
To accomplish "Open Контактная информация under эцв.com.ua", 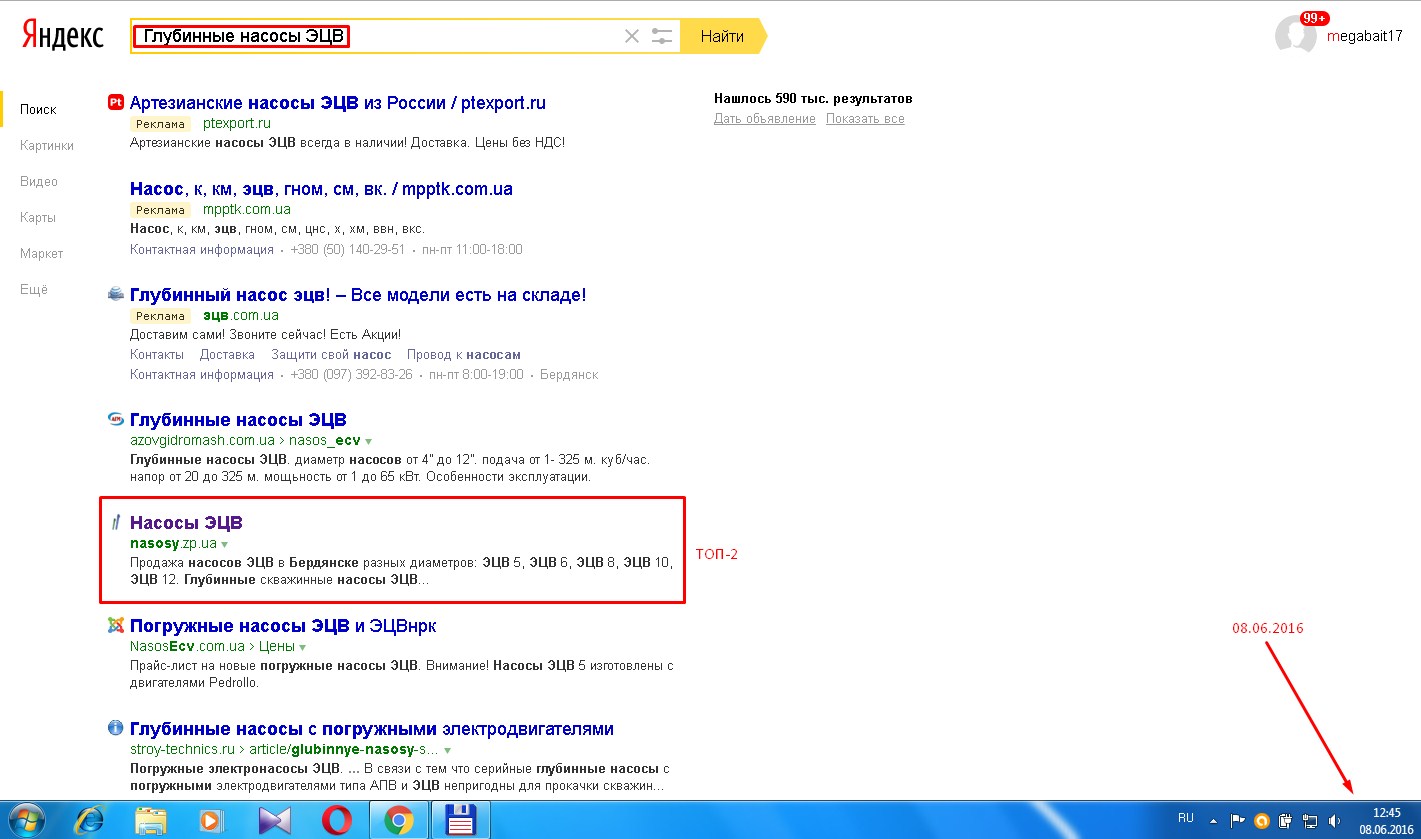I will (x=202, y=374).
